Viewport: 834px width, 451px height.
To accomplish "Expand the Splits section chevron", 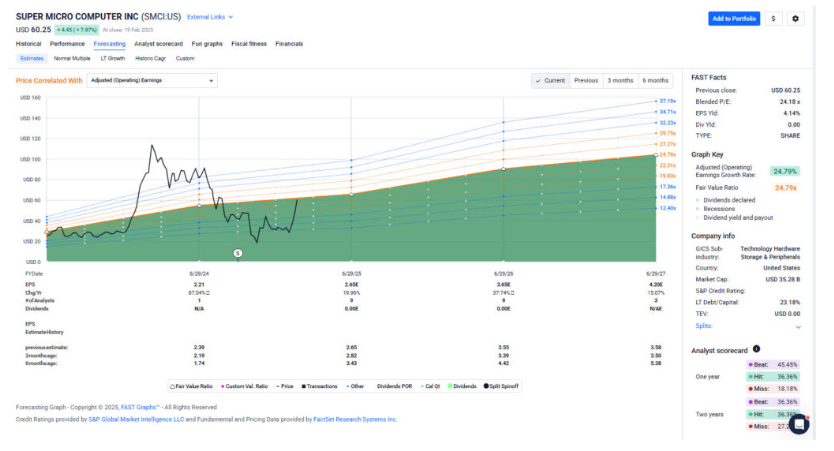I will (798, 327).
